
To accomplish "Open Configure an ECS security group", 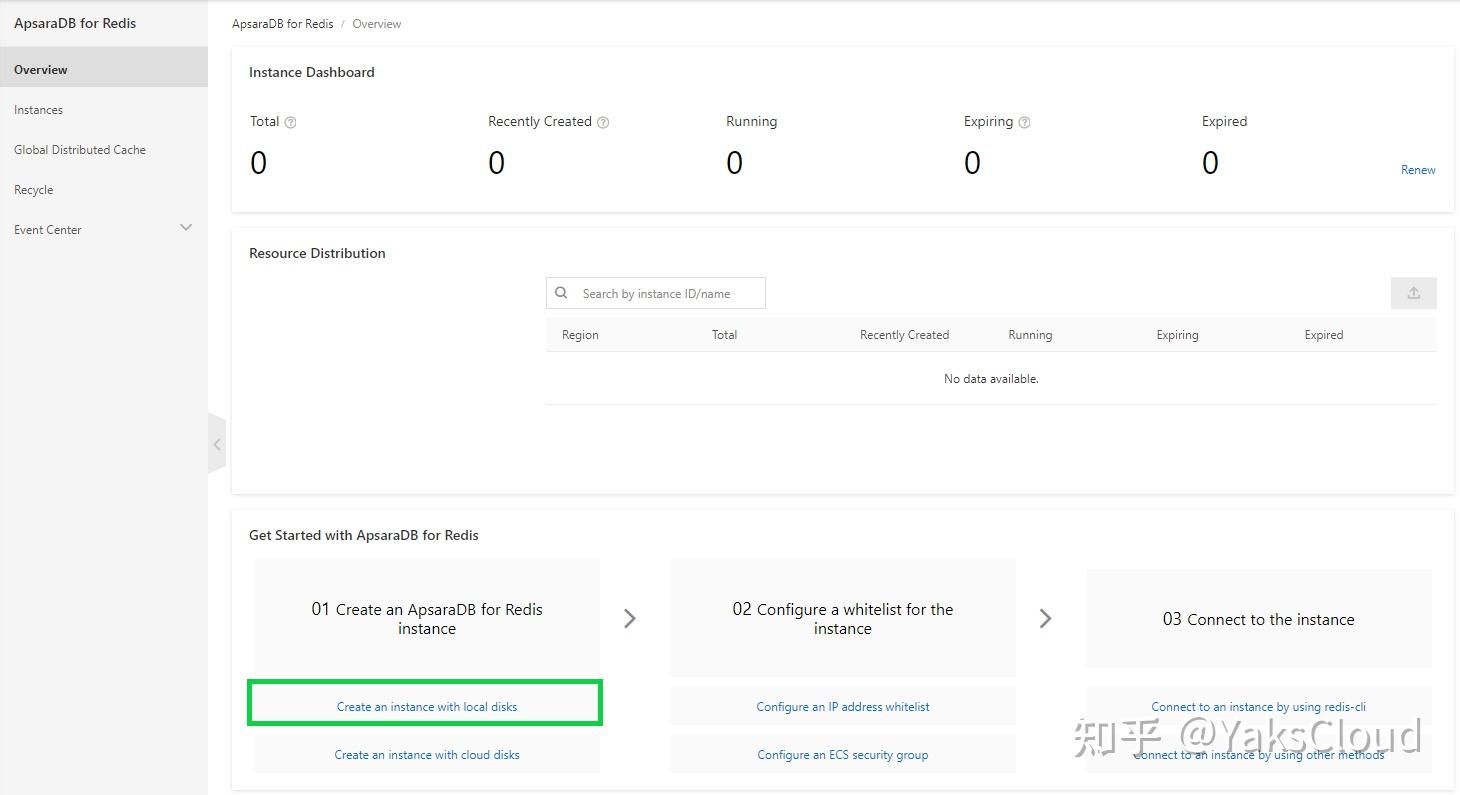I will pos(843,755).
